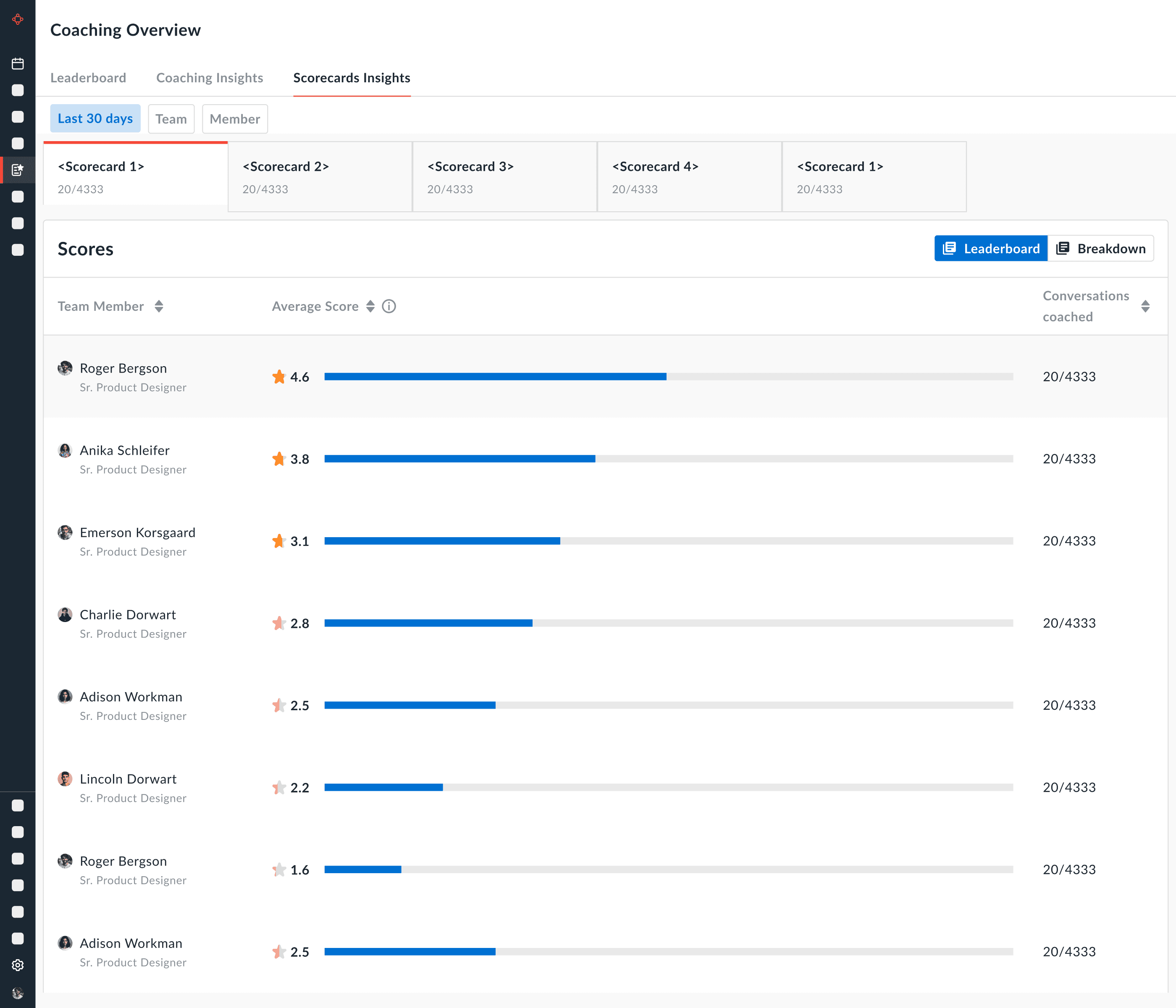Click the red app logo icon
1176x1008 pixels.
click(x=18, y=19)
